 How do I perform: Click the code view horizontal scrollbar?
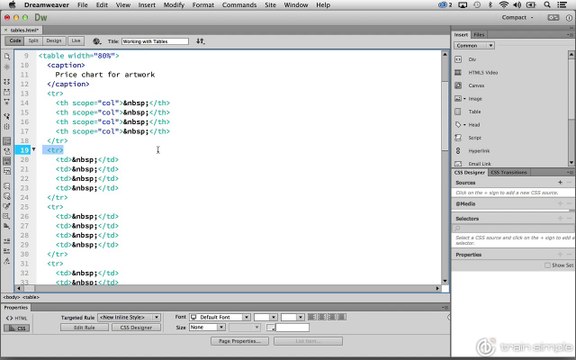tap(227, 288)
